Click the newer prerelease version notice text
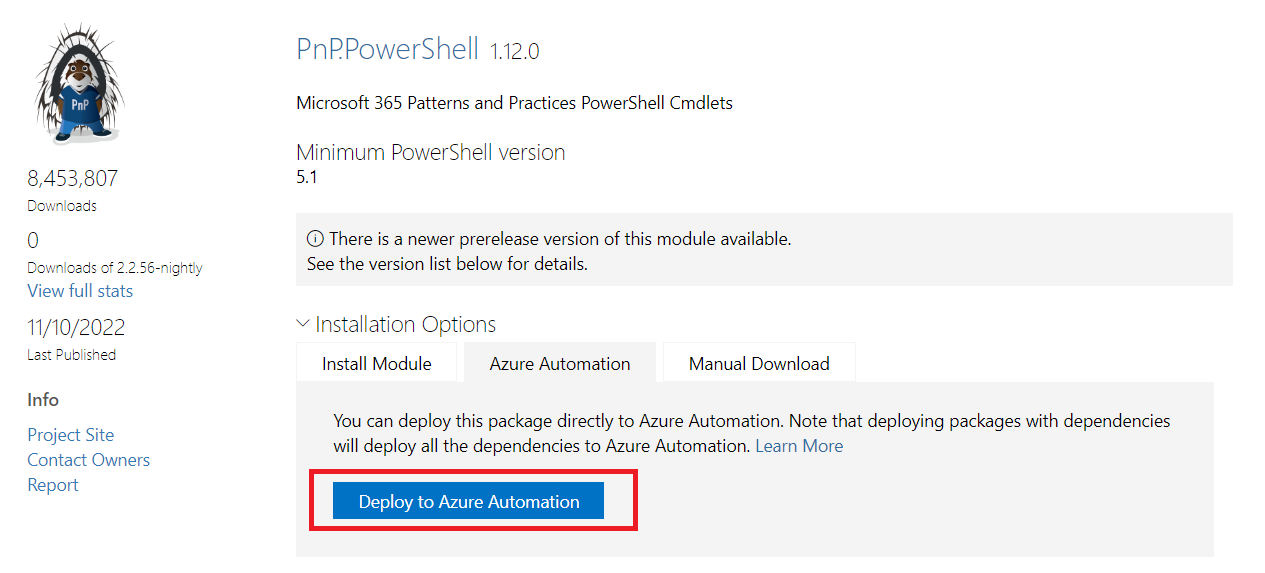1265x573 pixels. coord(560,240)
